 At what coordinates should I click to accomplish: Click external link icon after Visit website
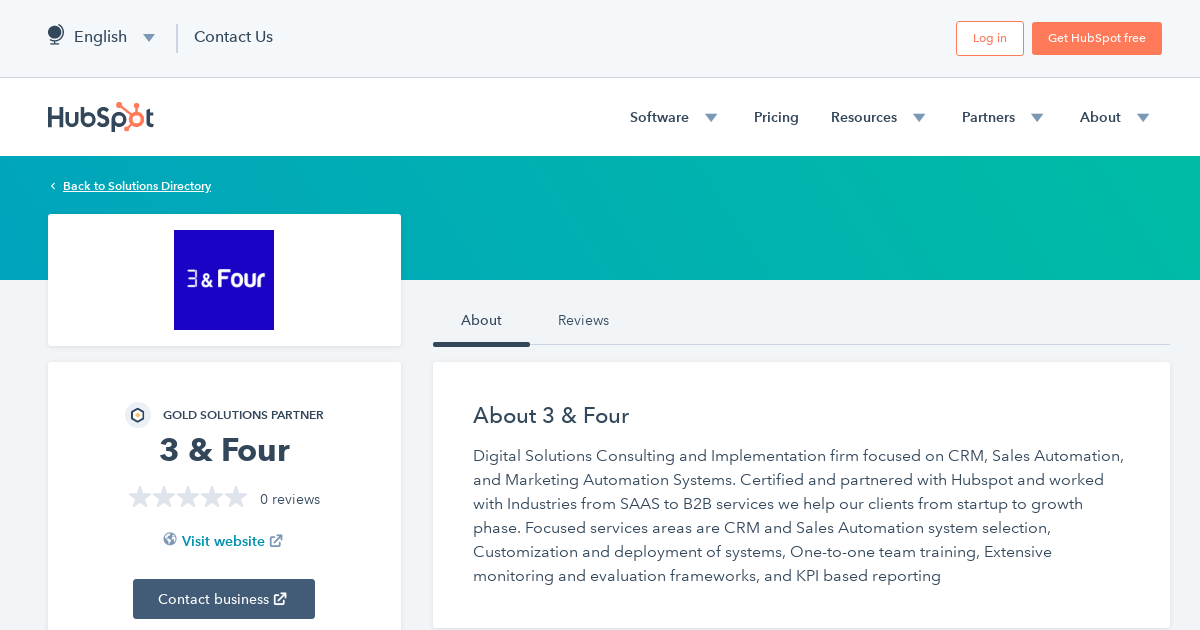coord(276,541)
